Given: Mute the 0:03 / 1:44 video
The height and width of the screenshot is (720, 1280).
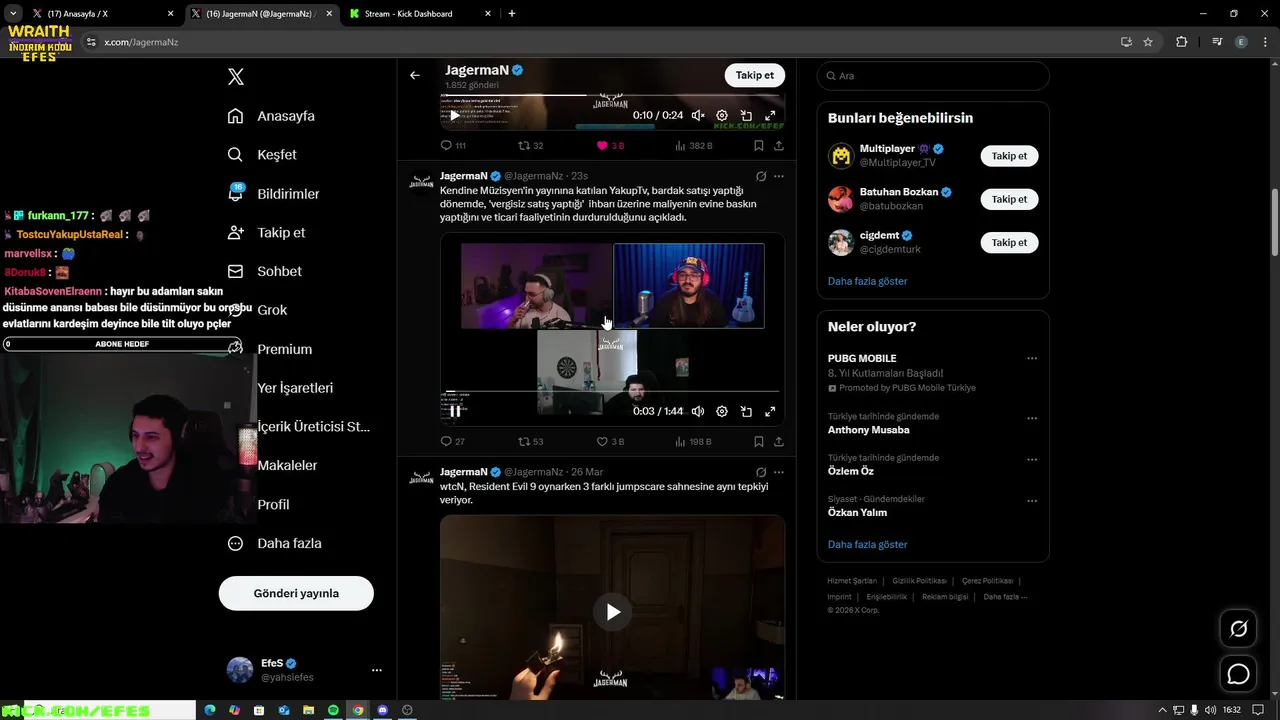Looking at the screenshot, I should [698, 411].
